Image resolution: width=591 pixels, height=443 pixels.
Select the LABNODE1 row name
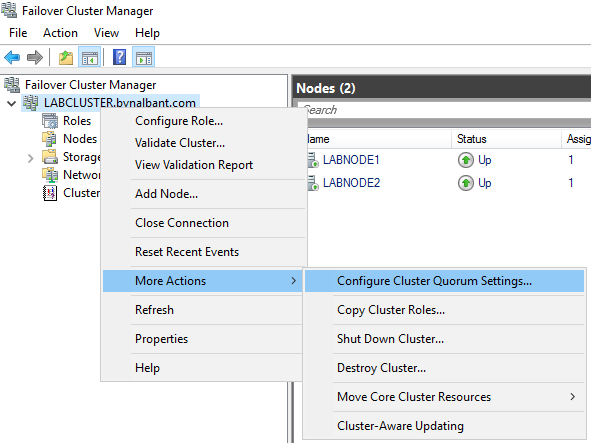[x=351, y=160]
